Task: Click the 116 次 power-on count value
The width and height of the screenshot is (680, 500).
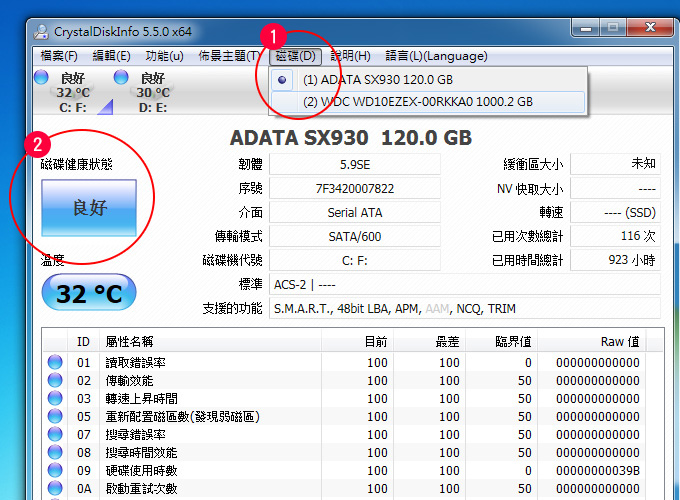Action: (x=615, y=236)
